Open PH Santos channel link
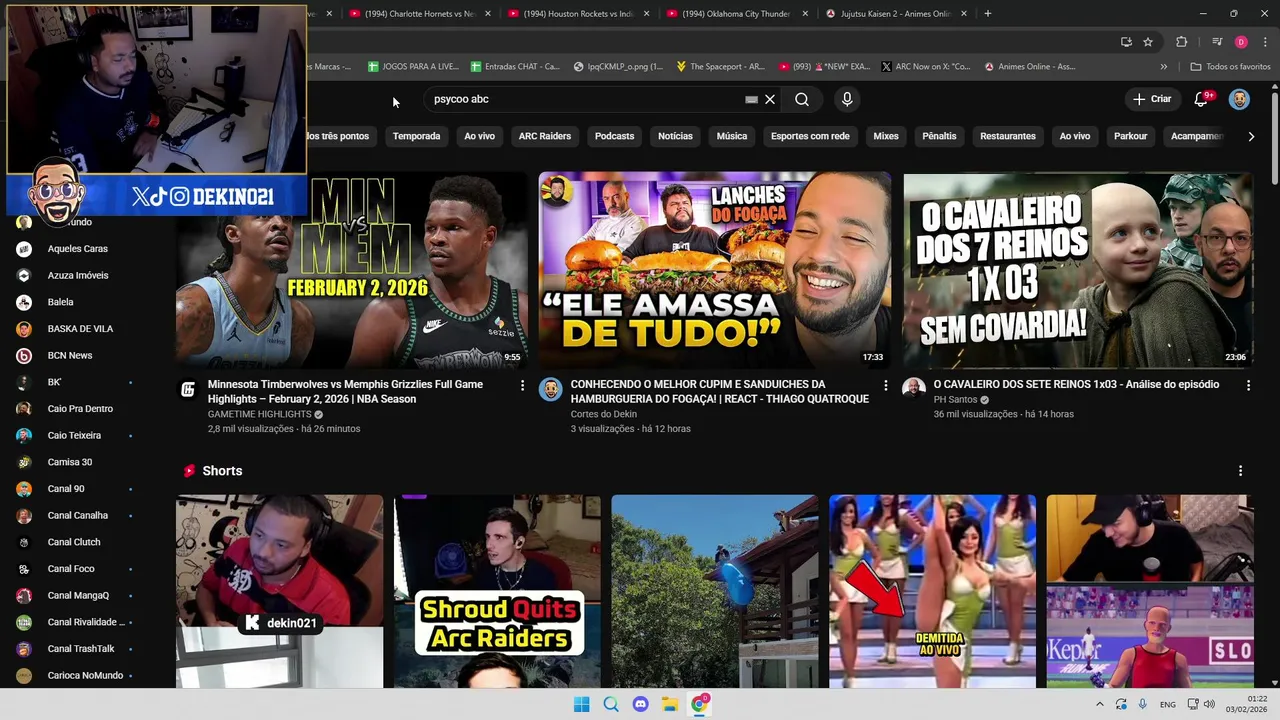Viewport: 1280px width, 720px height. pyautogui.click(x=956, y=400)
